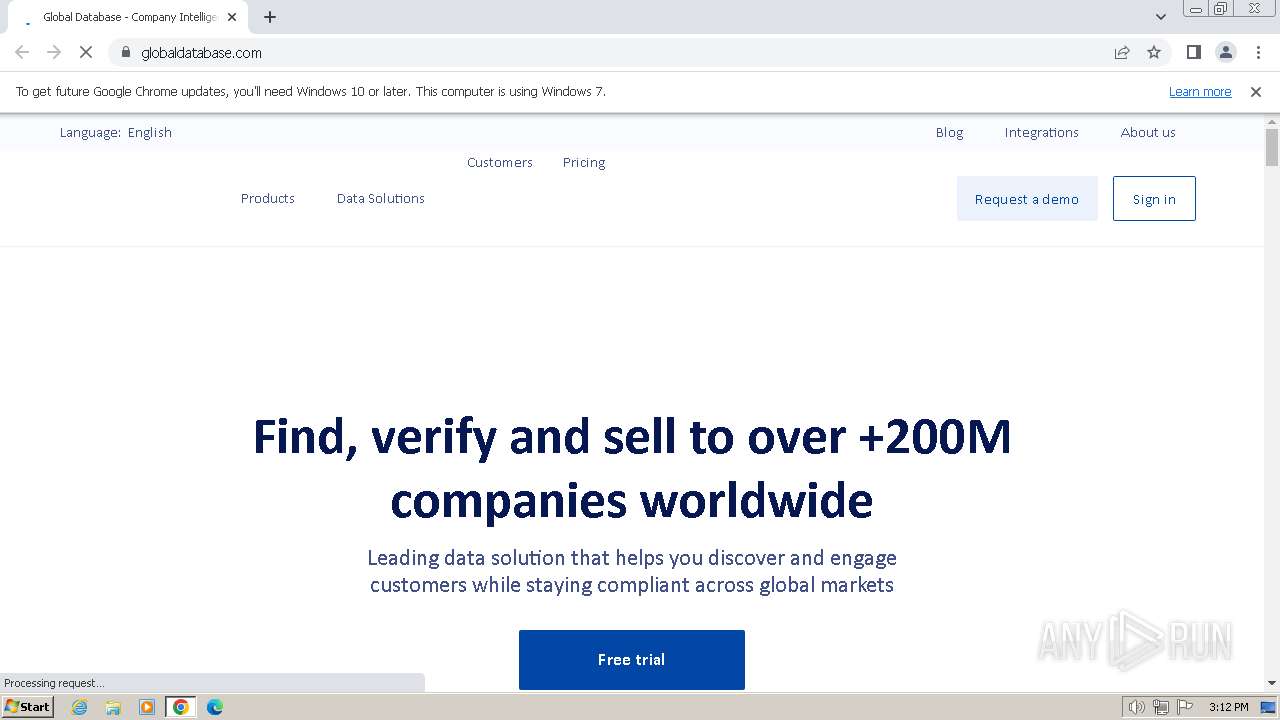This screenshot has width=1280, height=720.
Task: Dismiss the Chrome update notification bar
Action: click(1256, 91)
